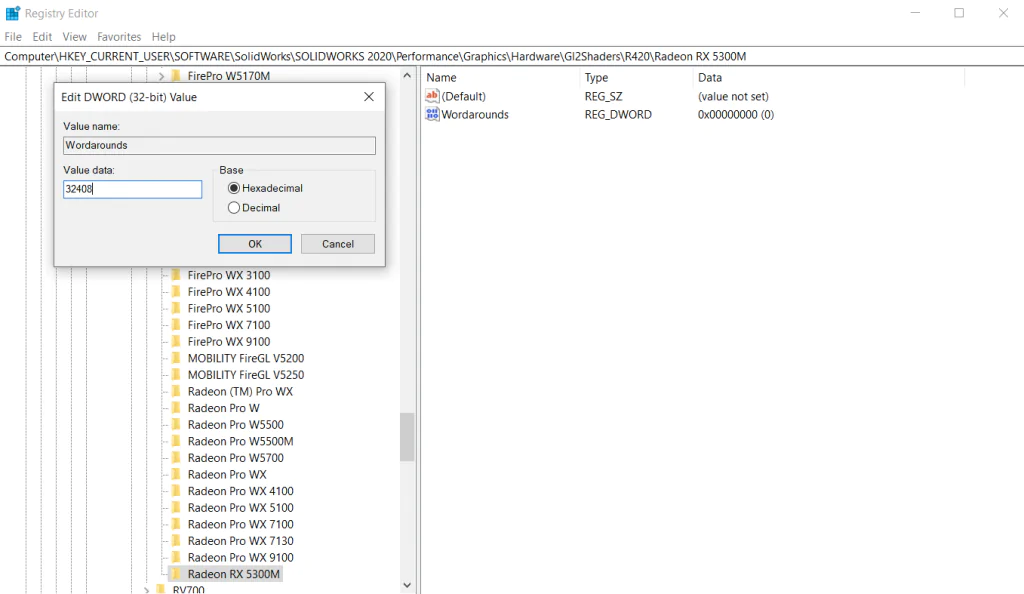Select the Radeon Pro WX 9100 key
The width and height of the screenshot is (1024, 594).
tap(240, 557)
